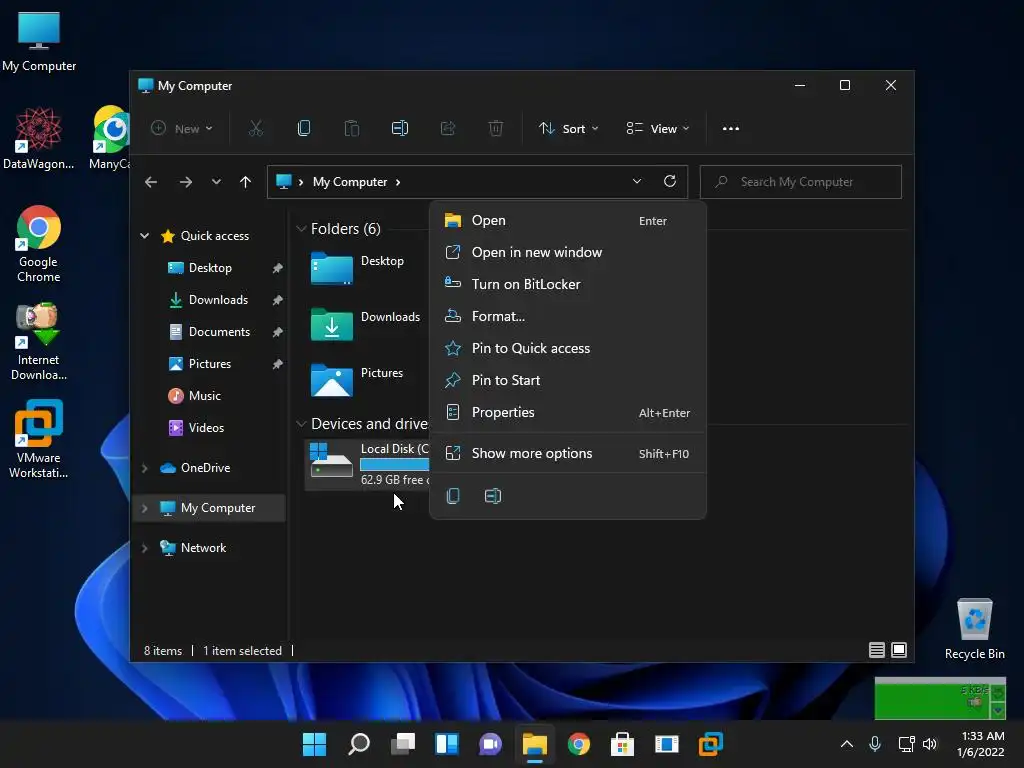Select Desktop in Quick access sidebar
This screenshot has height=768, width=1024.
click(x=210, y=268)
